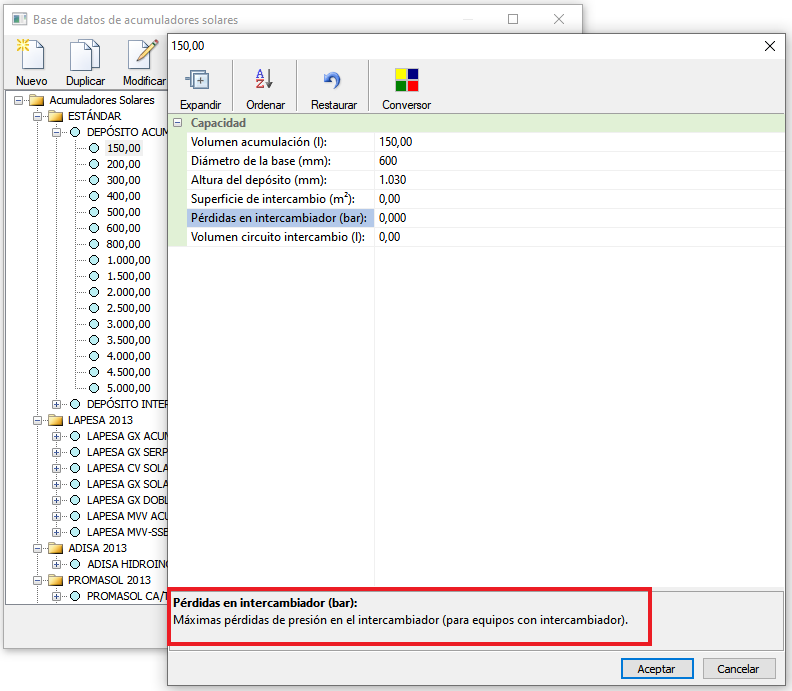Click the Duplicar toolbar icon
This screenshot has height=691, width=792.
click(x=85, y=55)
